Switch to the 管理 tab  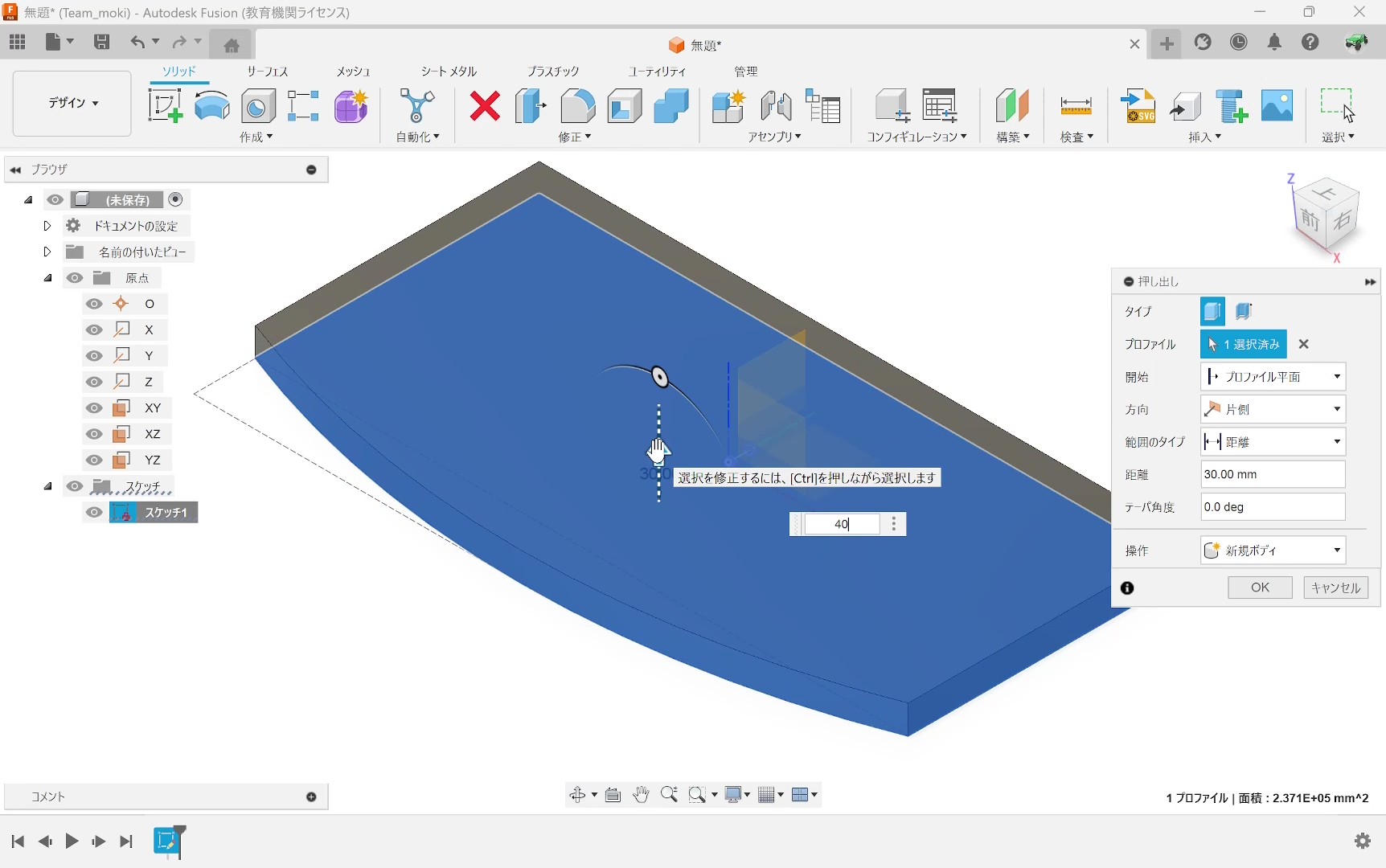tap(745, 72)
